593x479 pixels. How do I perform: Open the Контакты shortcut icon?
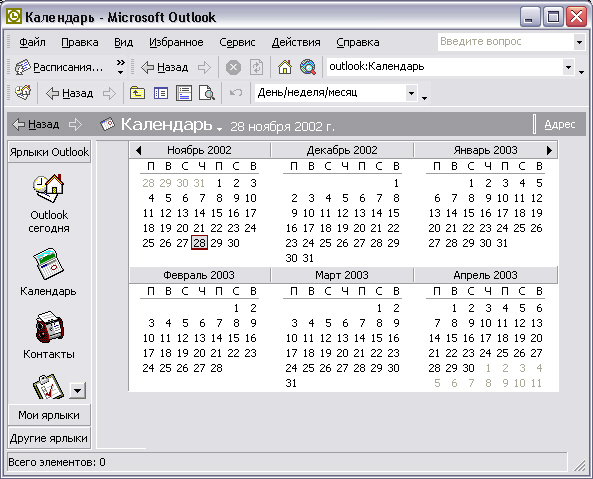point(50,327)
